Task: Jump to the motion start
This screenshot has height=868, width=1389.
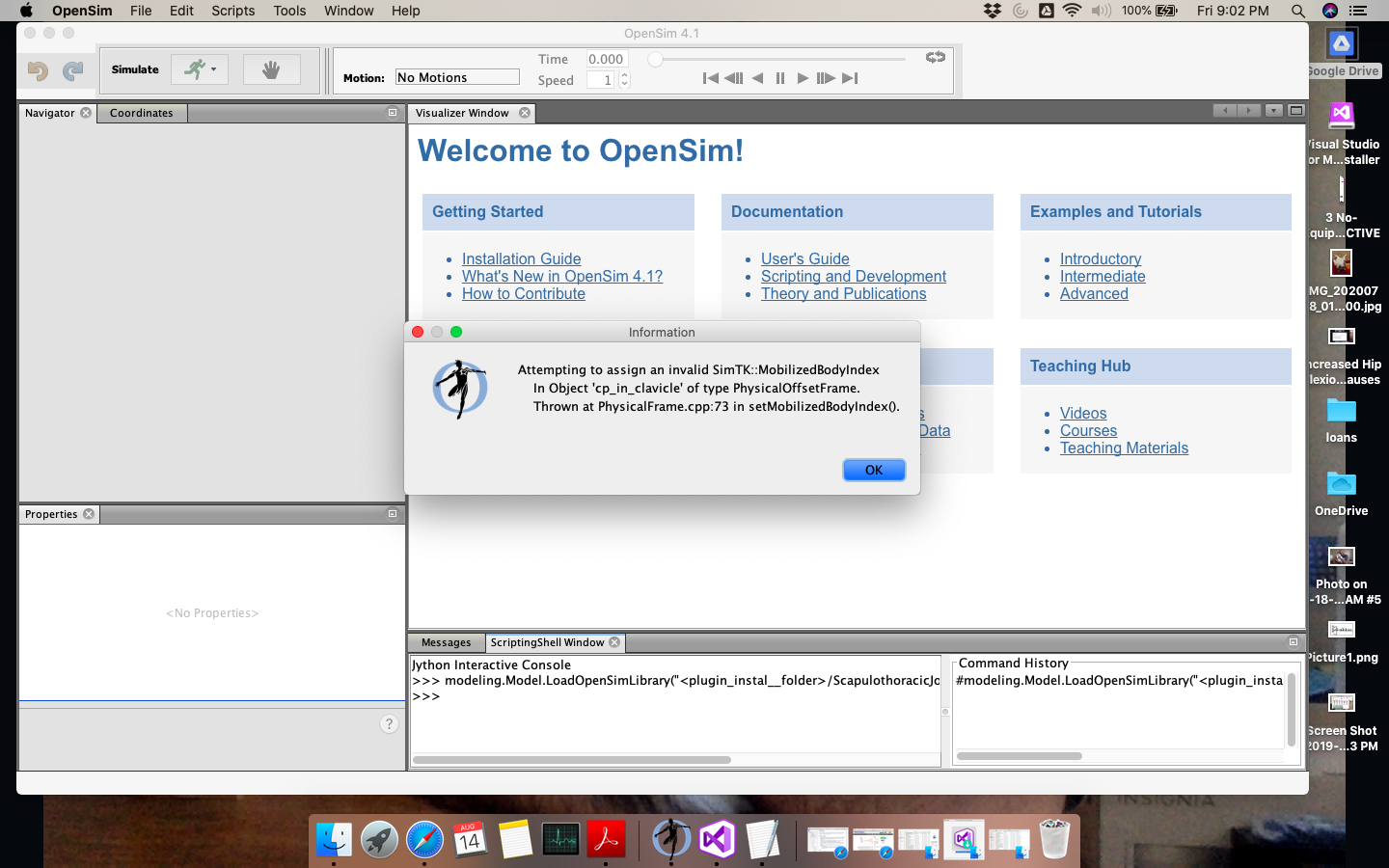Action: [711, 78]
